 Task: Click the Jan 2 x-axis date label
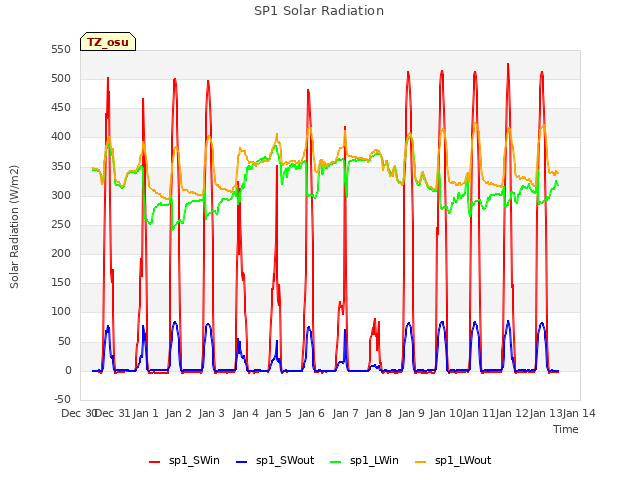[178, 413]
